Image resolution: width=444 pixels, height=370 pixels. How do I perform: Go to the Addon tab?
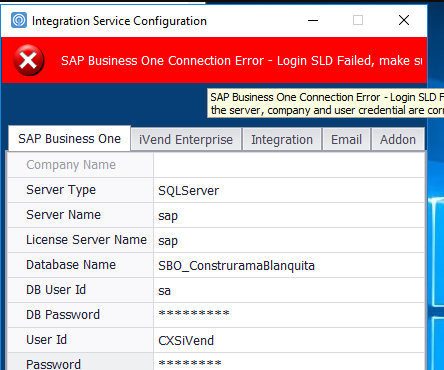click(x=398, y=139)
